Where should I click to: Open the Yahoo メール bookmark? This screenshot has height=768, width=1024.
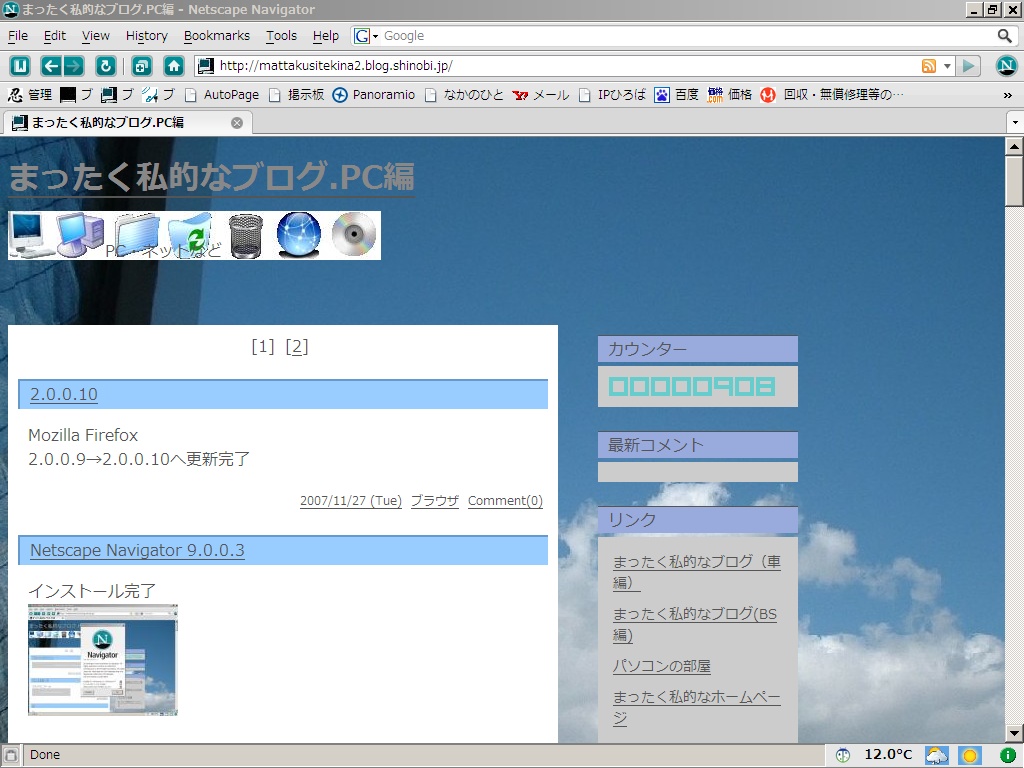(x=541, y=95)
